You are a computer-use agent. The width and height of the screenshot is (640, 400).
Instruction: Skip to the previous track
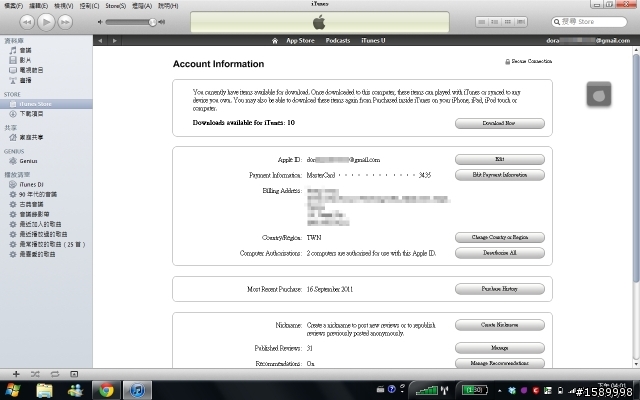pos(27,22)
